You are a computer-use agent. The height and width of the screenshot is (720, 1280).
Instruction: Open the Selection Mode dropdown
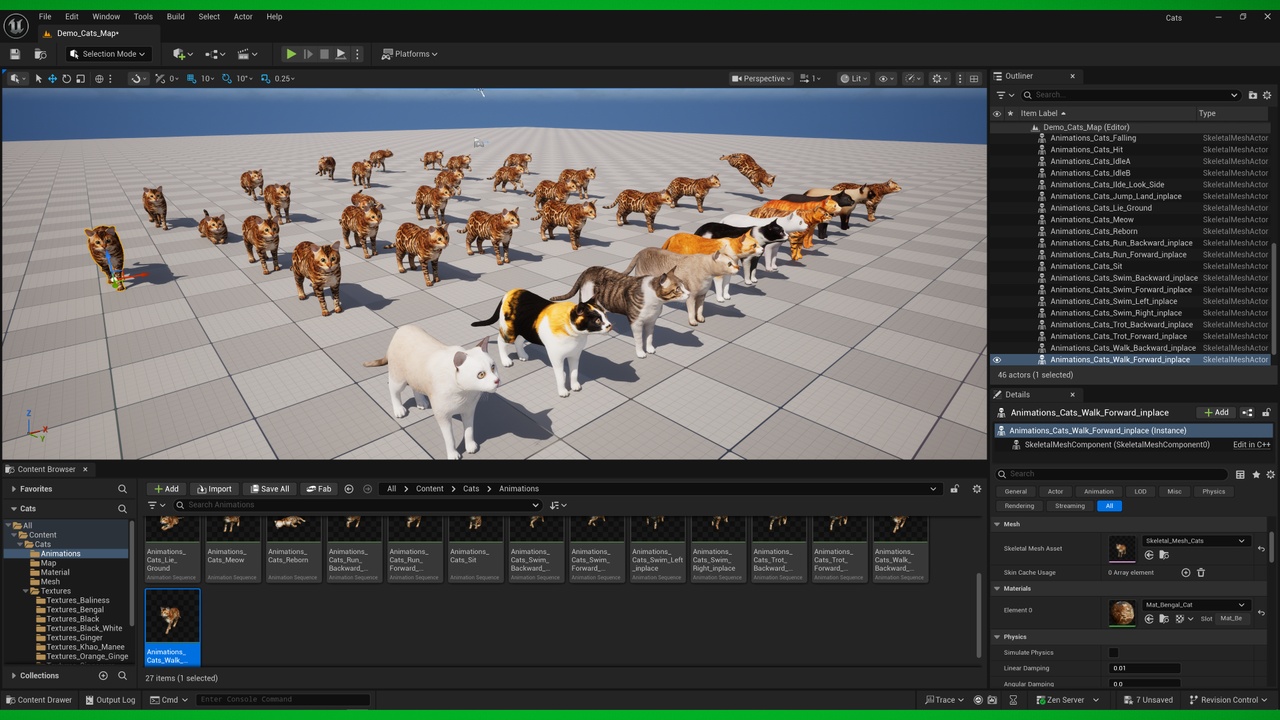pyautogui.click(x=107, y=54)
